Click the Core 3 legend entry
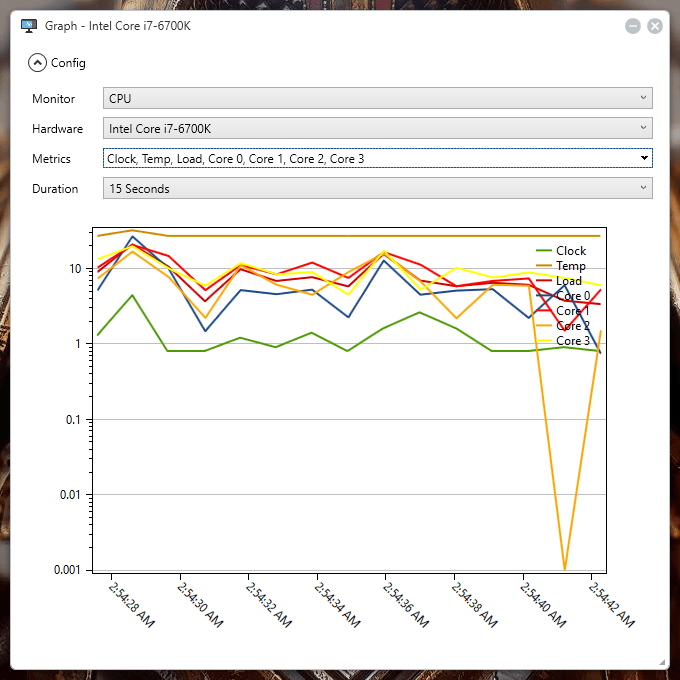Viewport: 680px width, 680px height. pyautogui.click(x=563, y=341)
